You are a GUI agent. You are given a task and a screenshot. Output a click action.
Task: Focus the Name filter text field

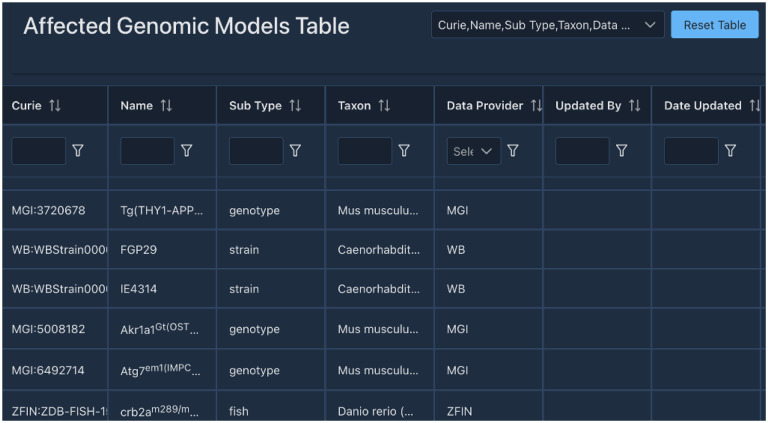coord(147,151)
